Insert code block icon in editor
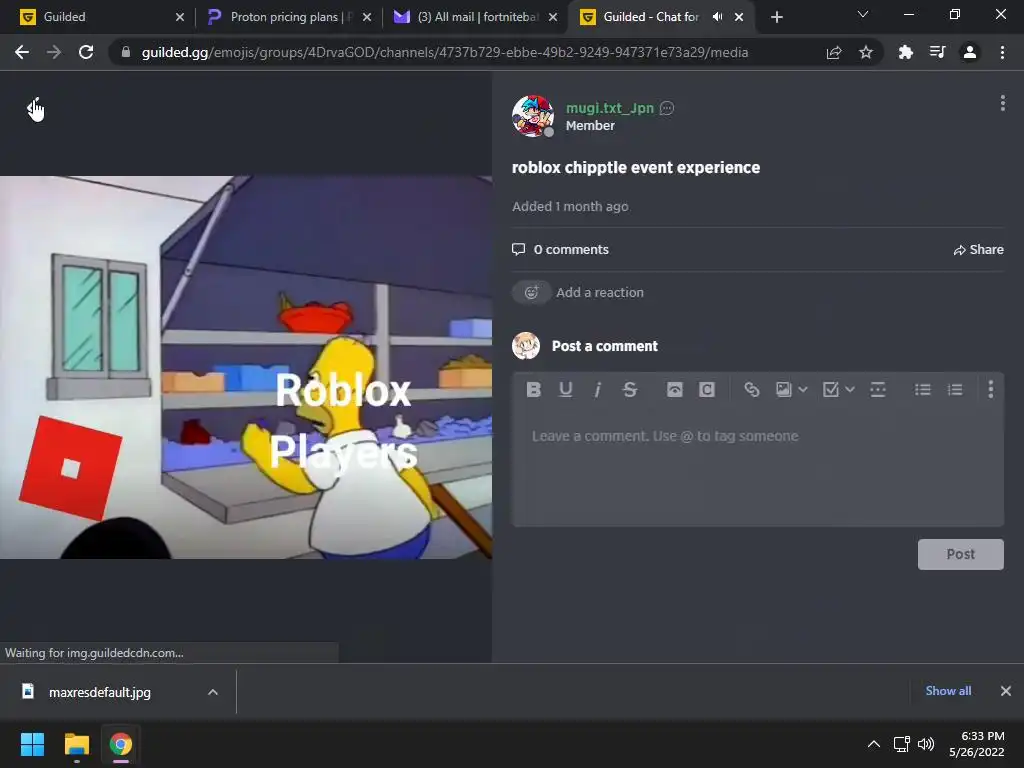The width and height of the screenshot is (1024, 768). click(x=707, y=390)
